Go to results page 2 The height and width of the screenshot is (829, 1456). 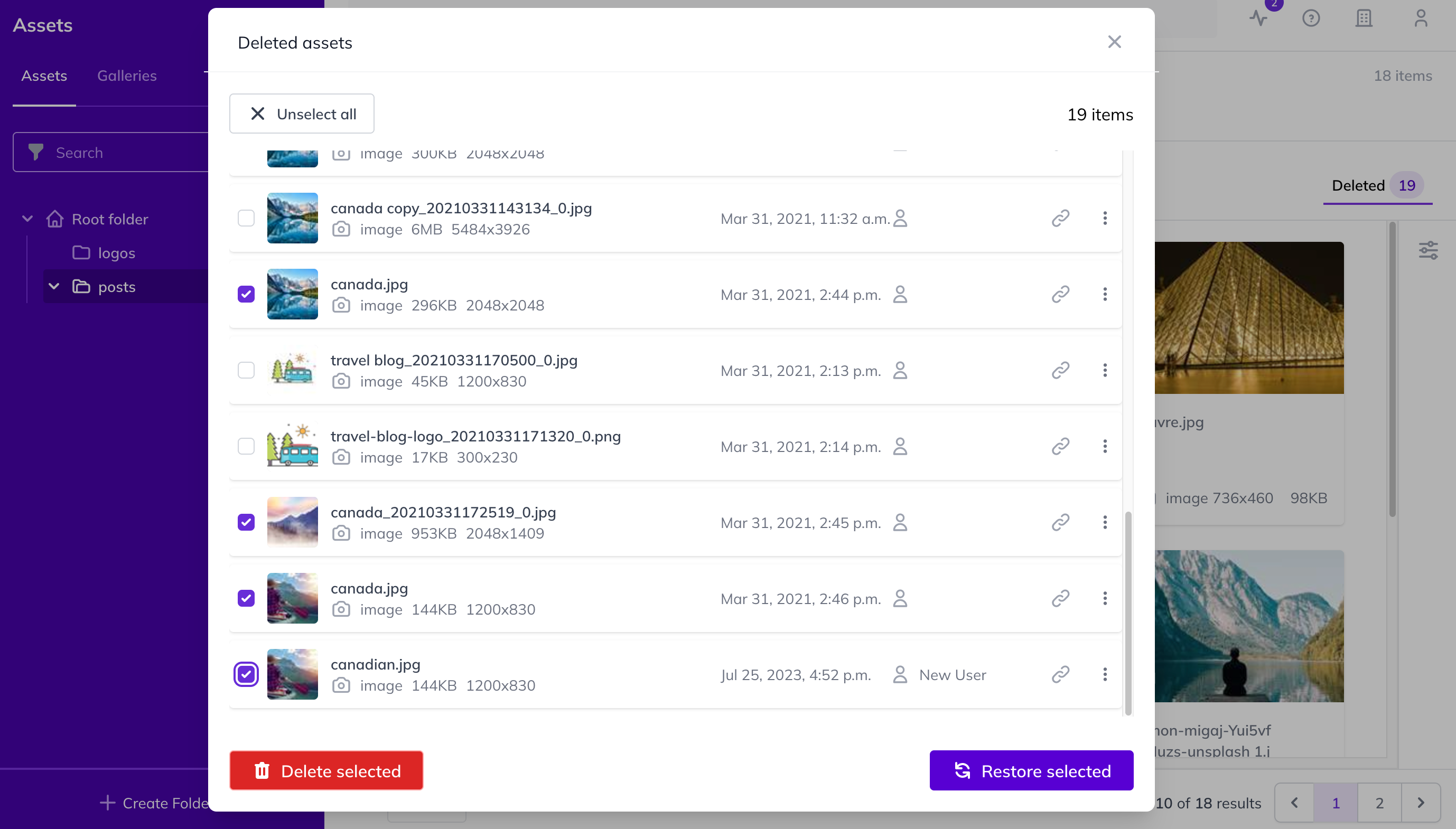click(1379, 803)
